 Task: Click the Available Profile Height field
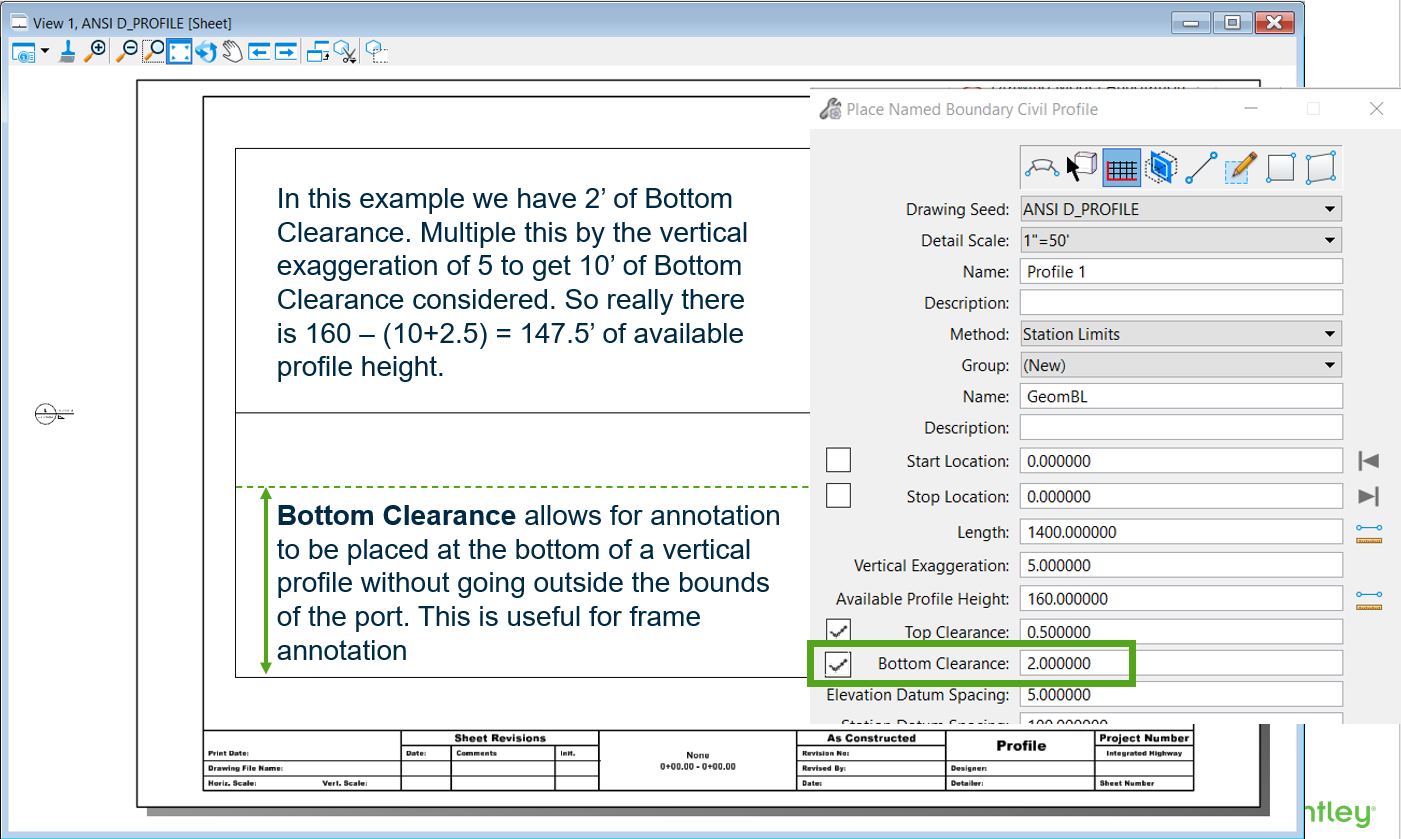coord(1181,599)
